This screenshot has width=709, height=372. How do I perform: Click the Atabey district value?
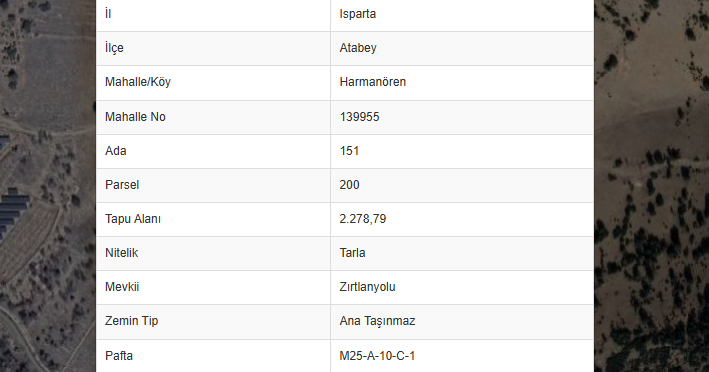click(358, 48)
